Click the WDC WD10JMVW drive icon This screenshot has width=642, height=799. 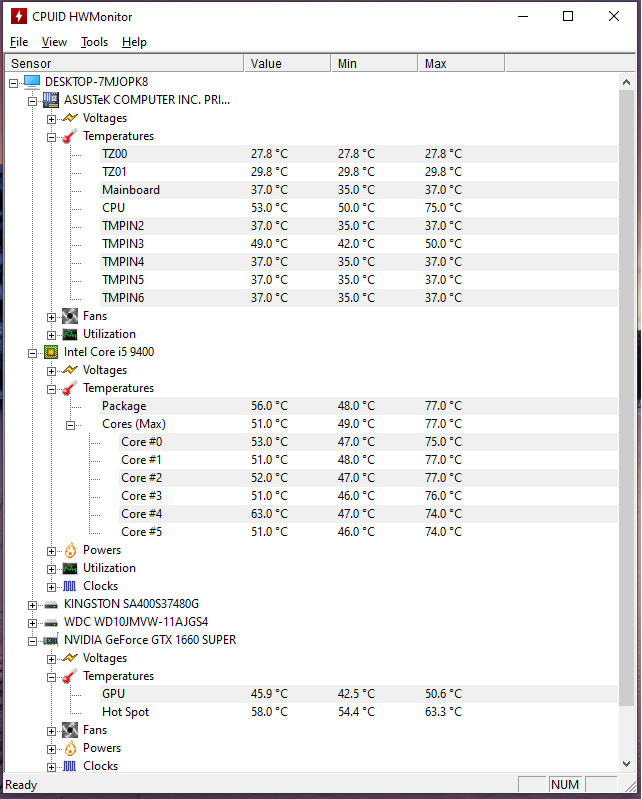[51, 623]
